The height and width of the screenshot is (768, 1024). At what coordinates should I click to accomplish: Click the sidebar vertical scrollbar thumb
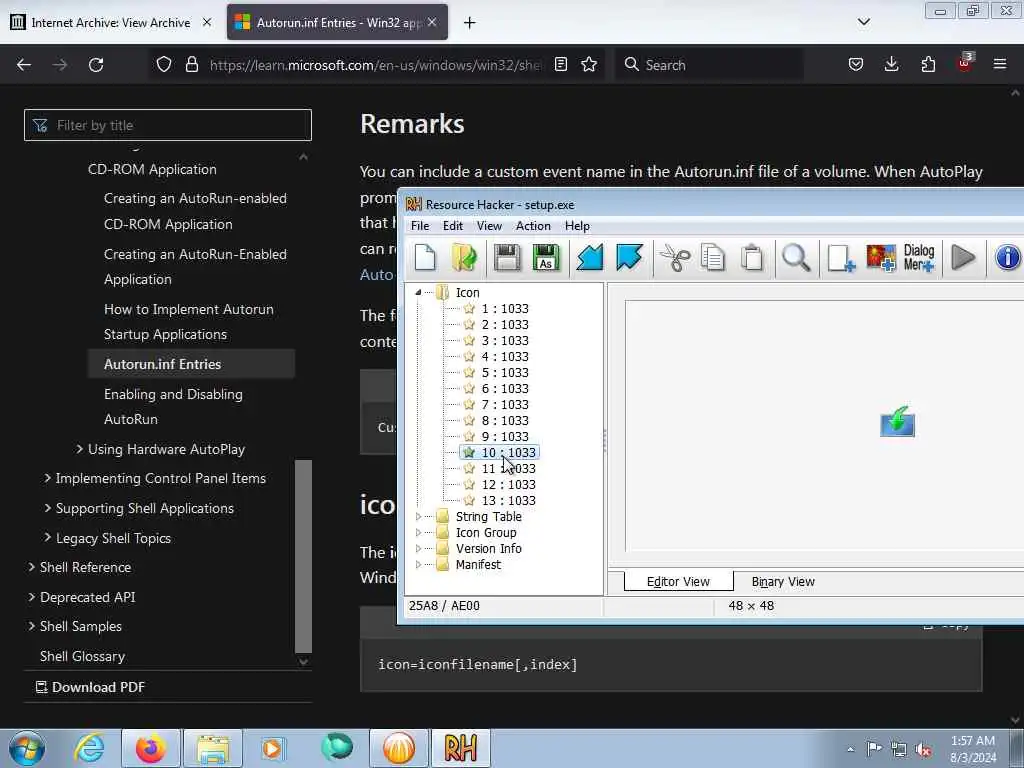(303, 556)
